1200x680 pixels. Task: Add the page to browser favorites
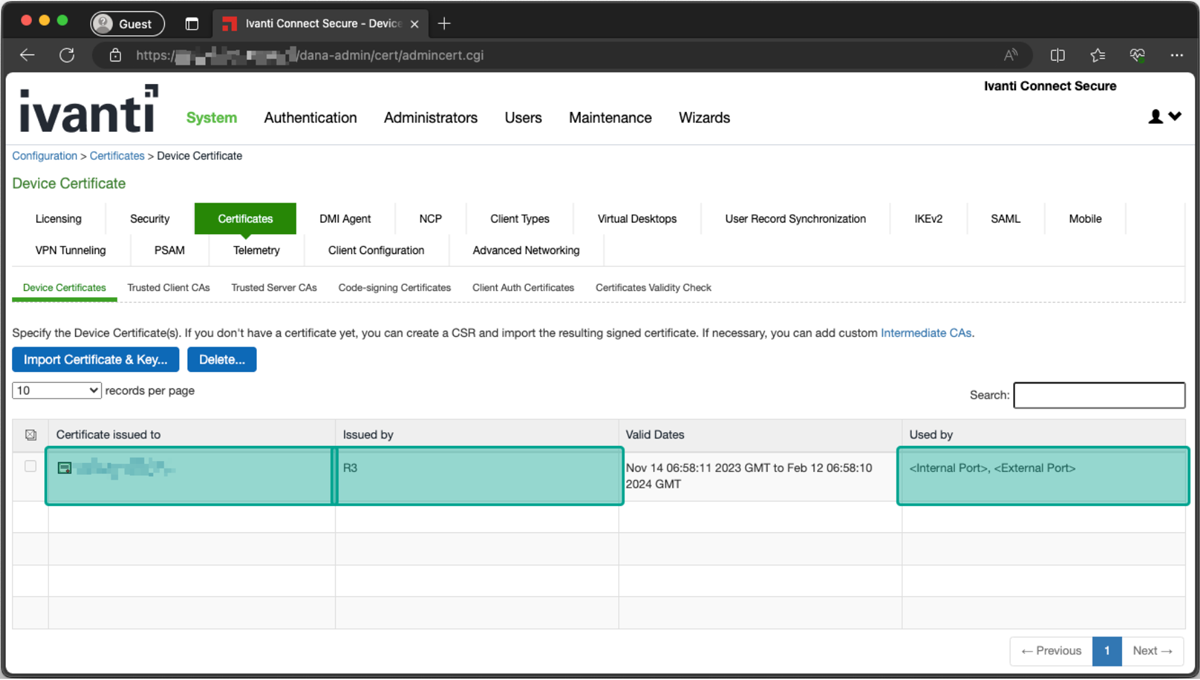tap(1095, 56)
